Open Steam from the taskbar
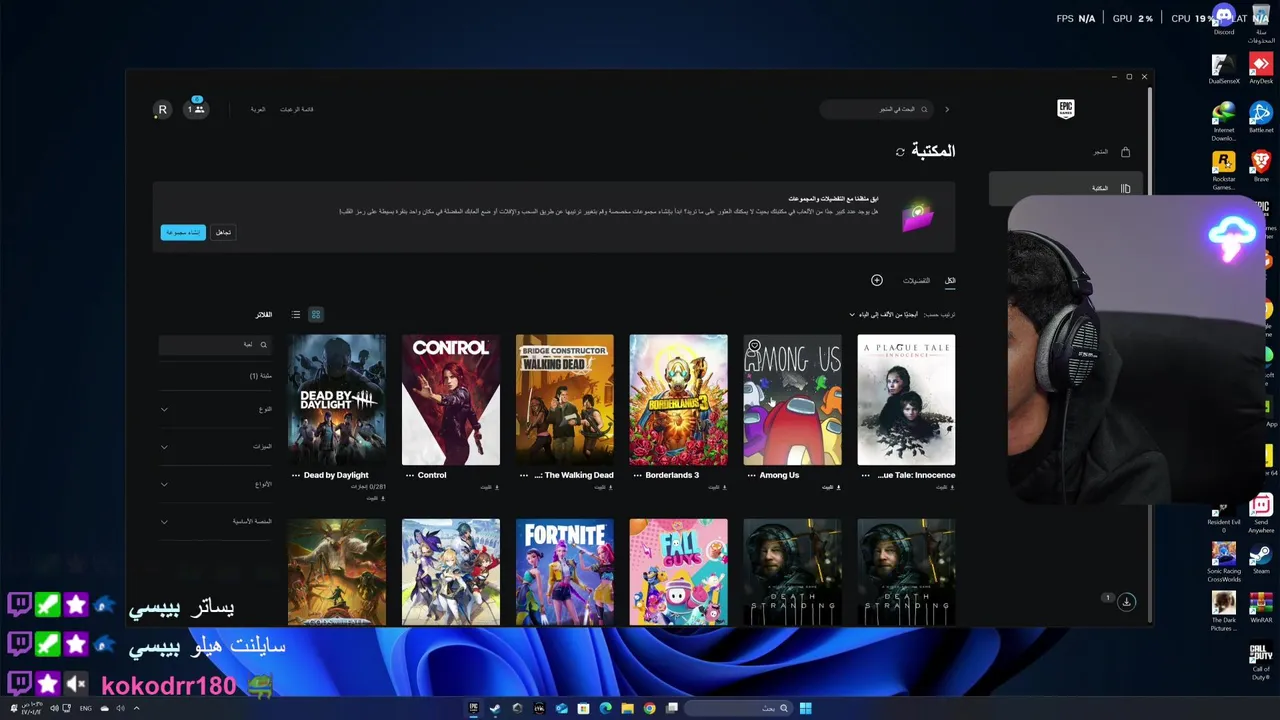The width and height of the screenshot is (1280, 720). click(x=495, y=708)
